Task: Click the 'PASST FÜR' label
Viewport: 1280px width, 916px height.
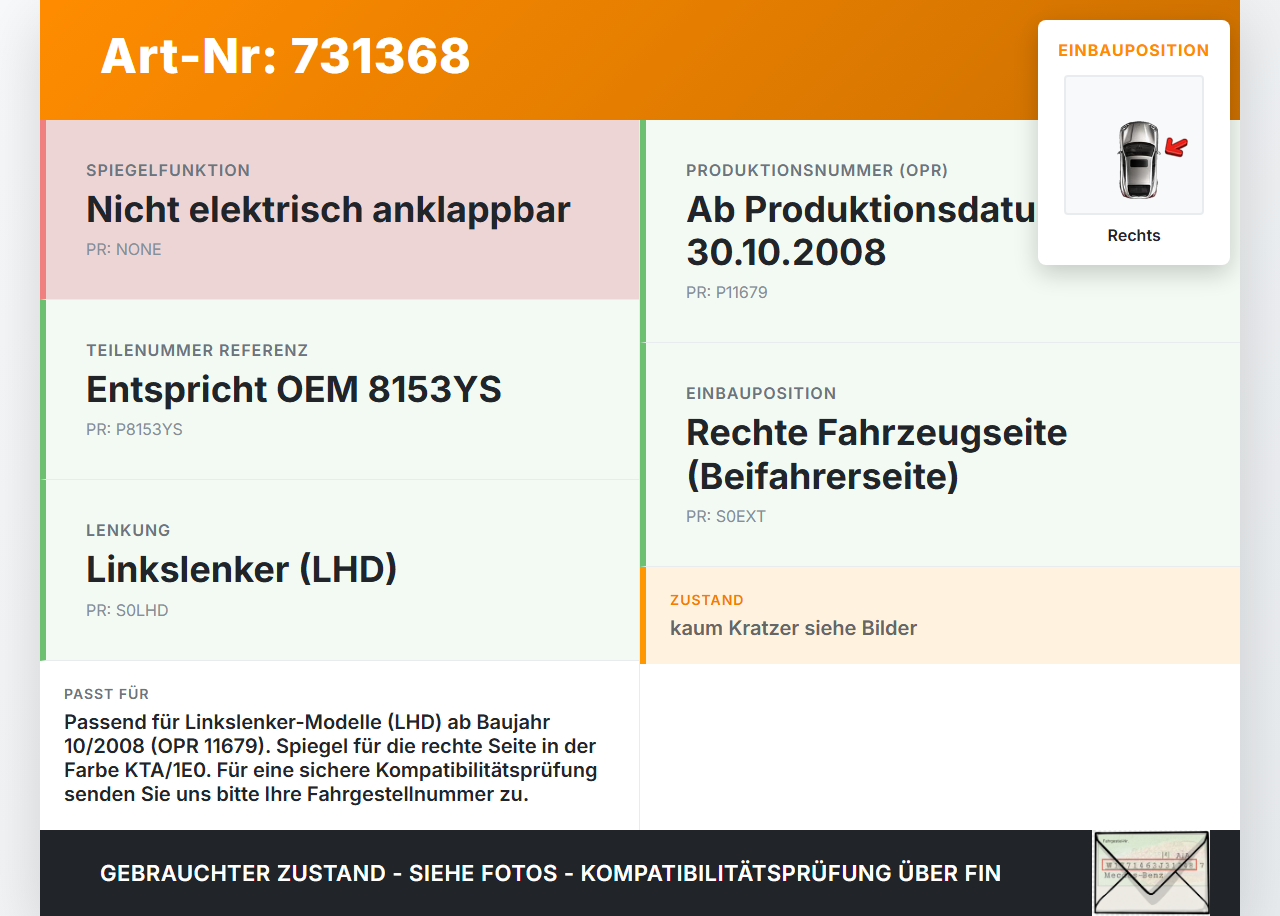Action: coord(107,694)
